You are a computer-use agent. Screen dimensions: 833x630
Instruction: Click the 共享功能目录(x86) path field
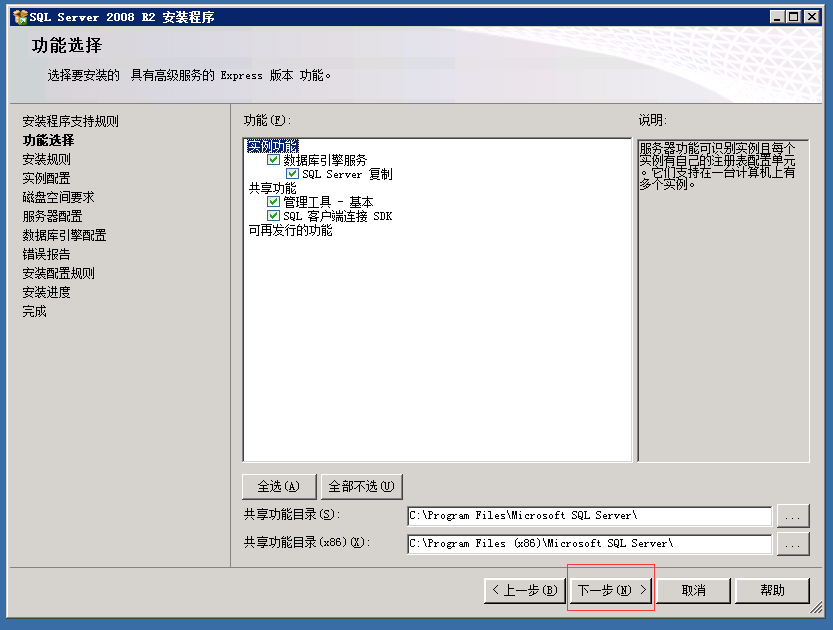(589, 543)
